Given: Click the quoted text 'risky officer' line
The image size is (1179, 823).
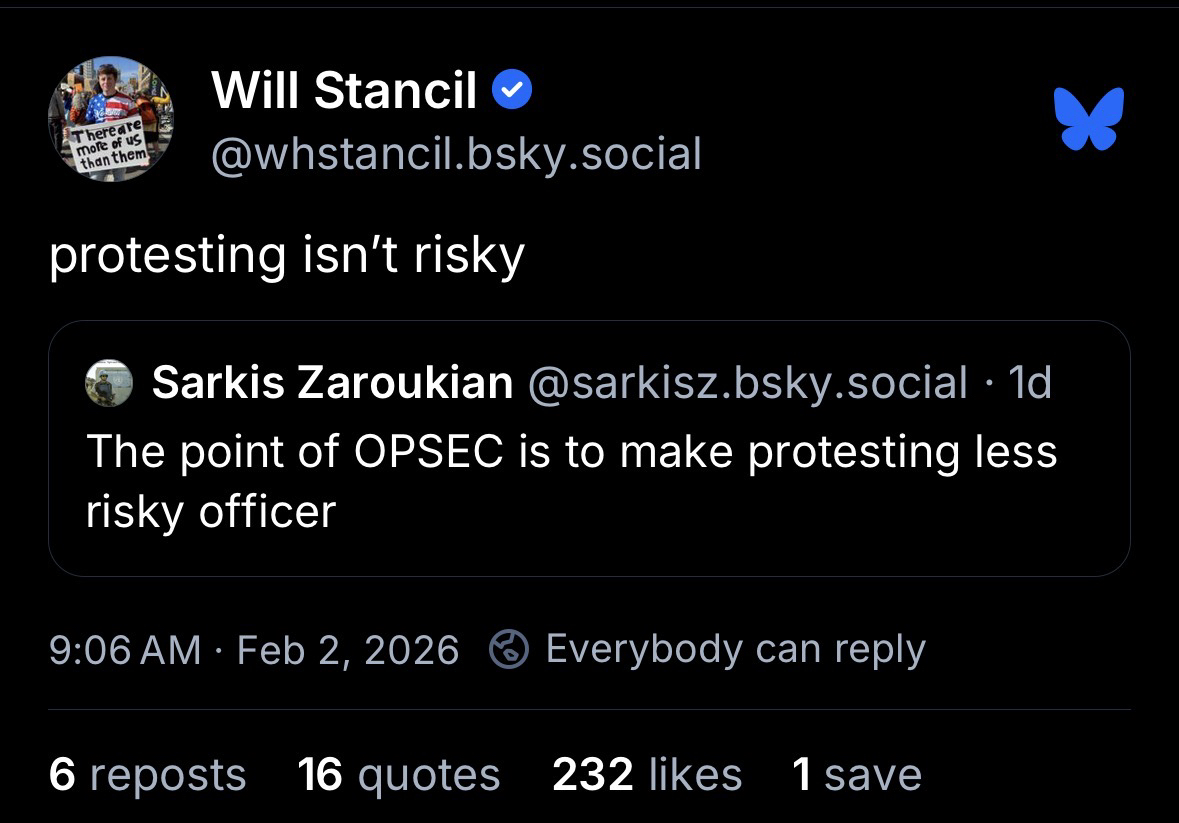Looking at the screenshot, I should tap(211, 512).
